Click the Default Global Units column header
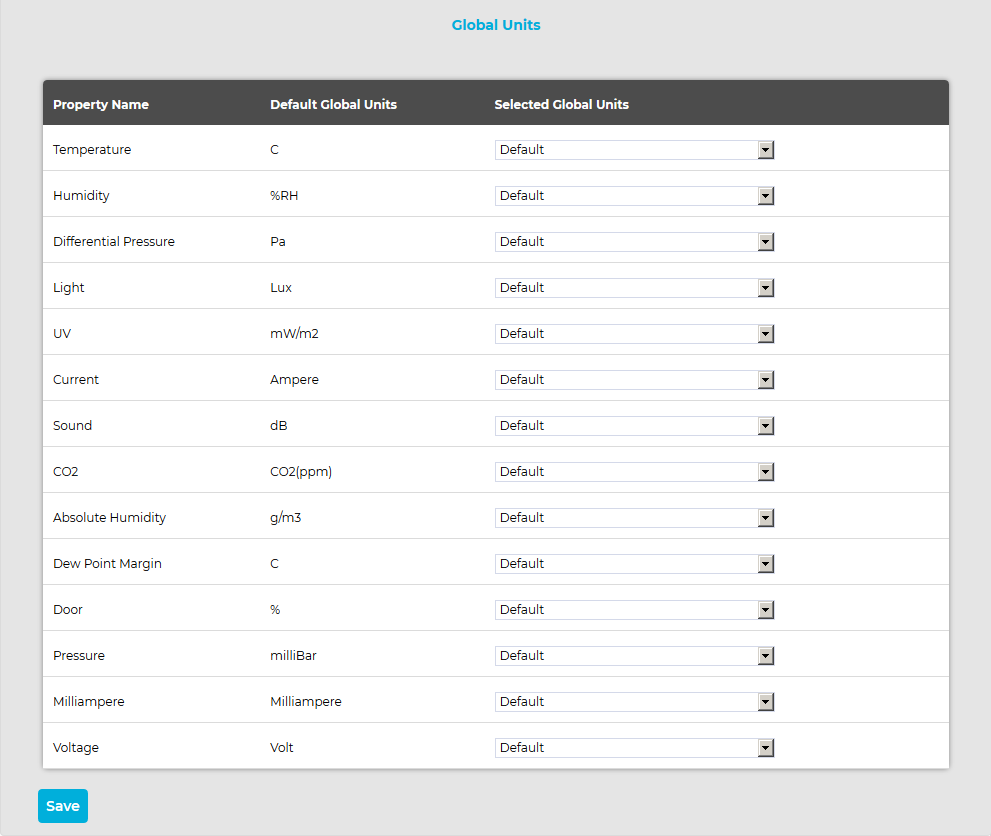 pos(333,105)
